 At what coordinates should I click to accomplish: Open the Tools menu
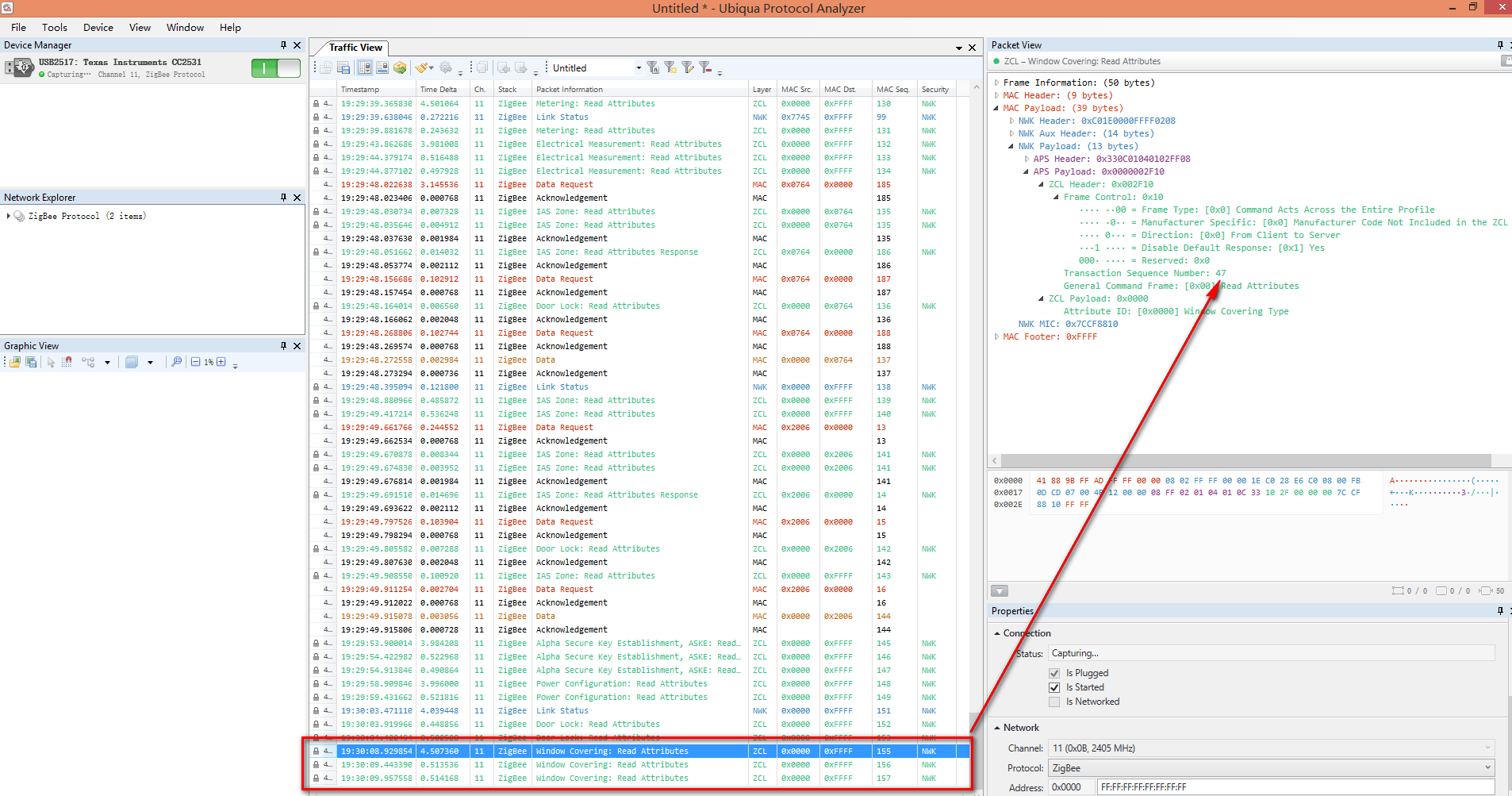point(55,28)
